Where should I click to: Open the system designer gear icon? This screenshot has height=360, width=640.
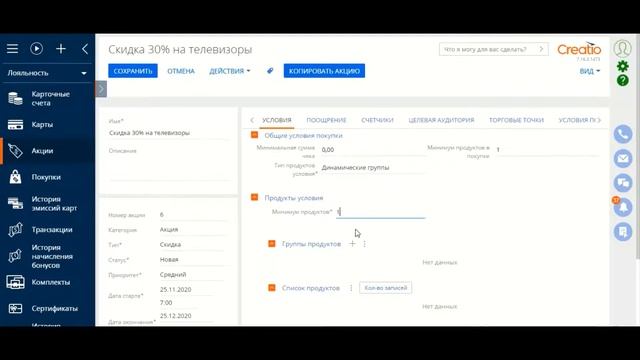click(x=622, y=66)
